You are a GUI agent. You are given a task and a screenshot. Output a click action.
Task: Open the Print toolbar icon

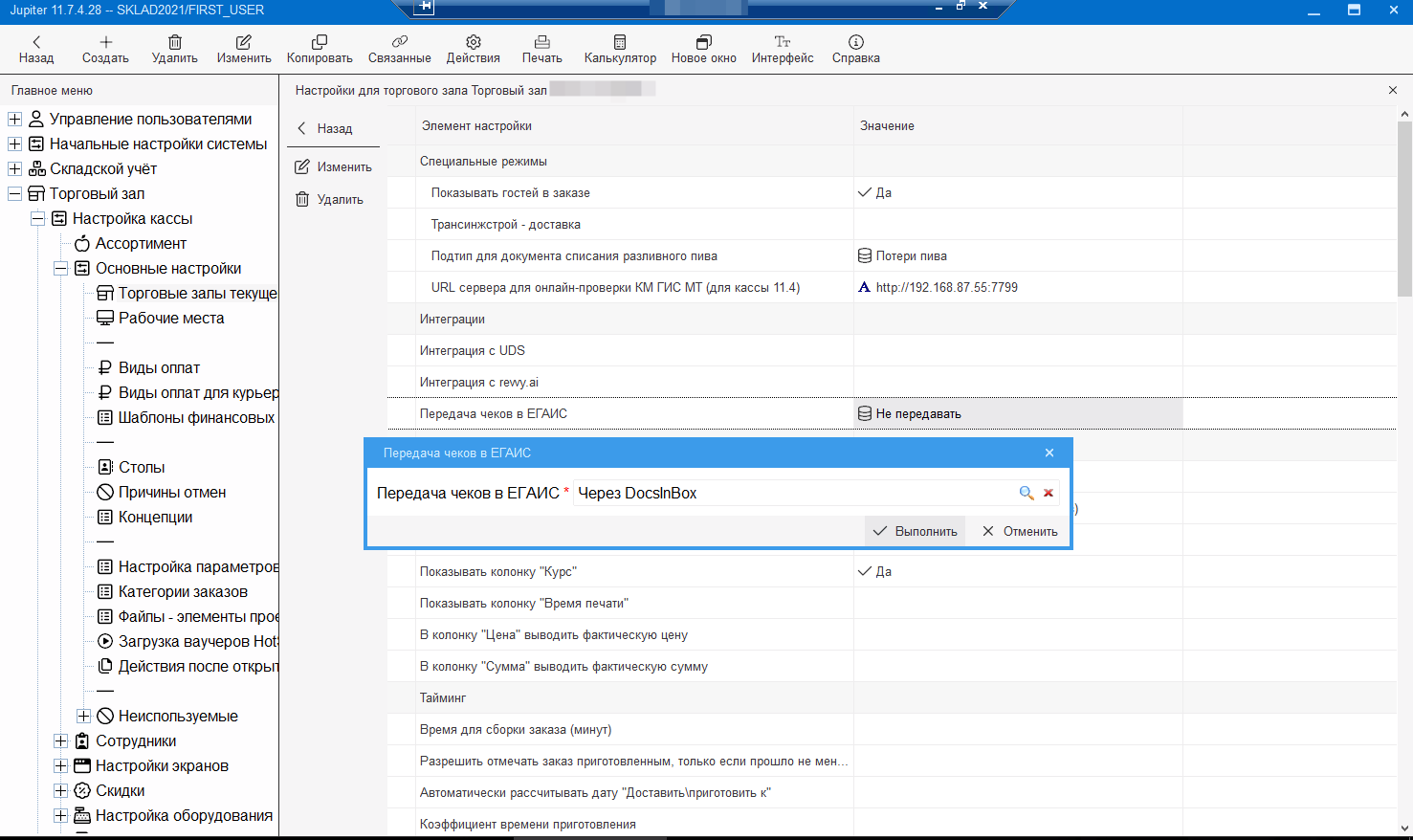(541, 42)
